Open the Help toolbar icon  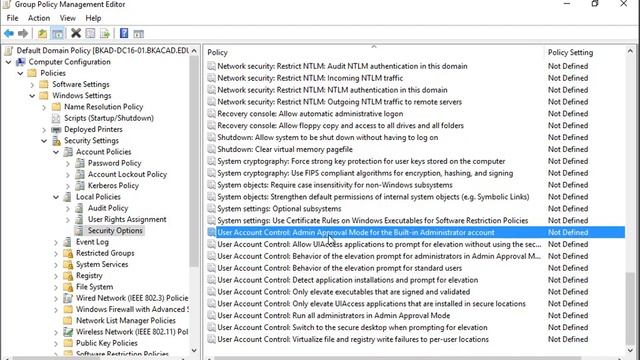[124, 33]
